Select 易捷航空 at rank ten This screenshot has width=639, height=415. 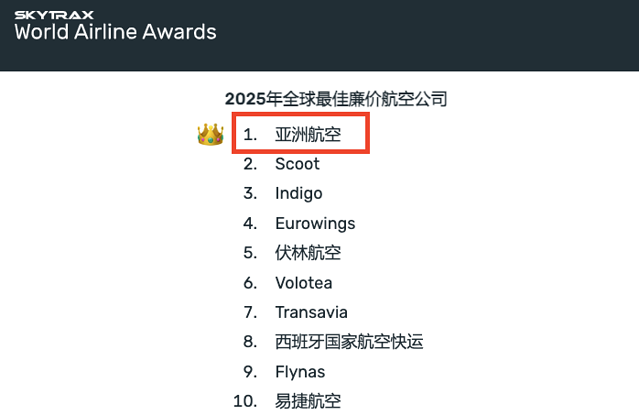click(308, 402)
